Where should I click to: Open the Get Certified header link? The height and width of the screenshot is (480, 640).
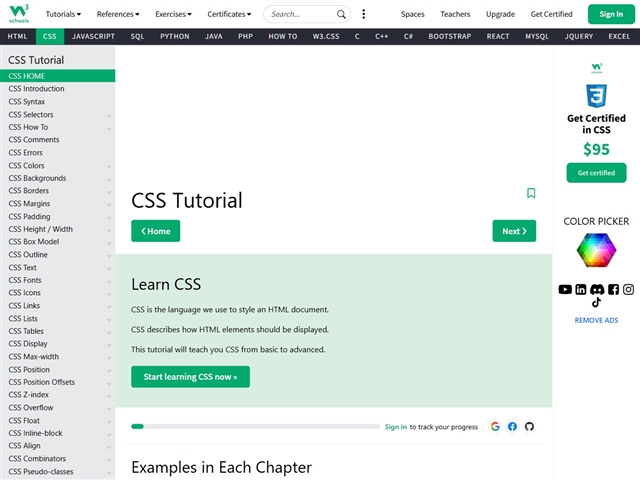click(x=551, y=14)
